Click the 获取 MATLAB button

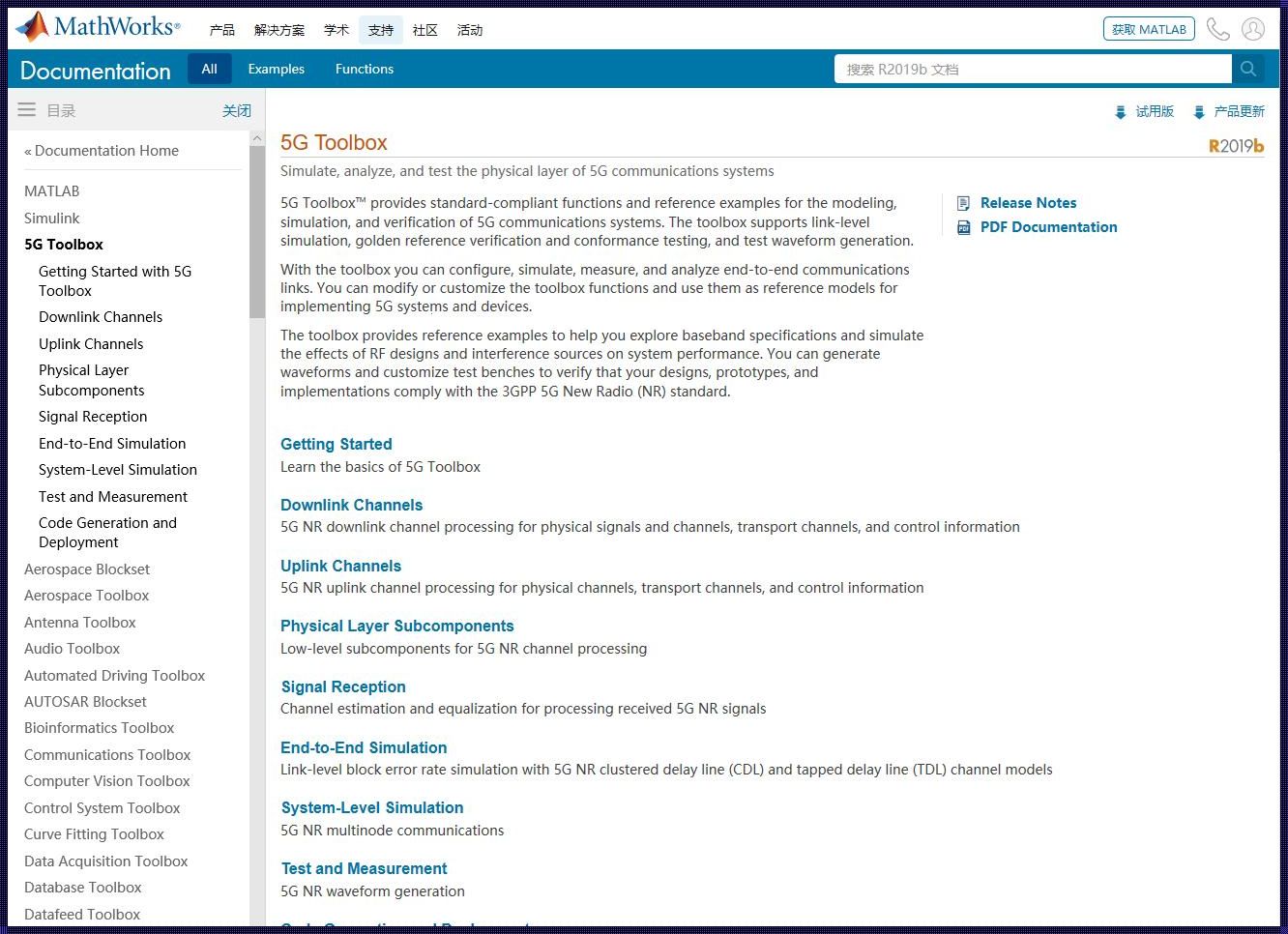tap(1149, 29)
